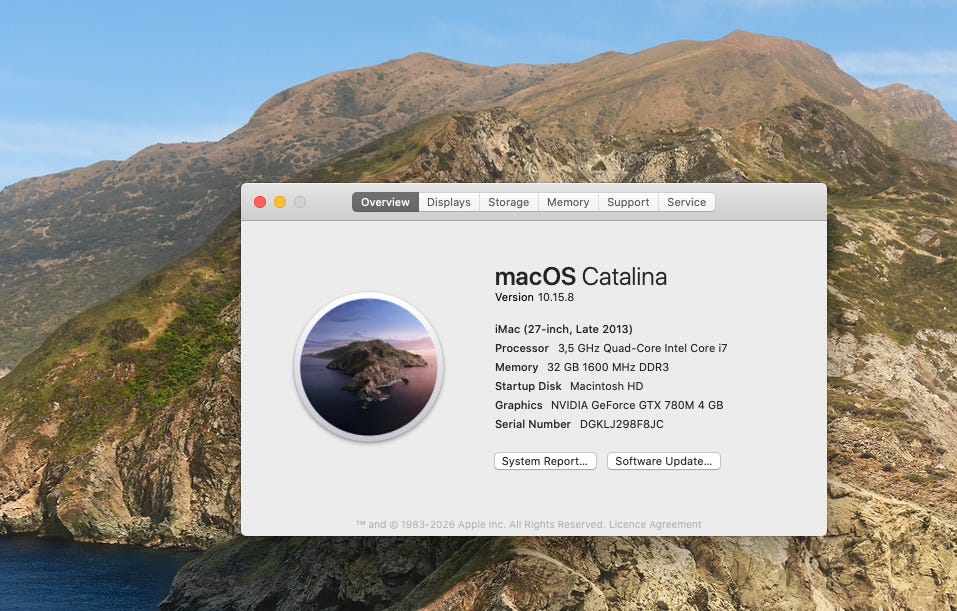Viewport: 957px width, 611px height.
Task: Close the About This Mac window
Action: 260,202
